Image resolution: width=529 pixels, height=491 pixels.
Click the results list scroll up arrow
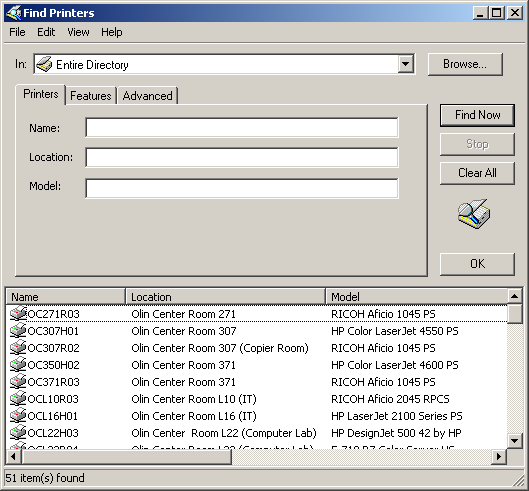pyautogui.click(x=514, y=296)
